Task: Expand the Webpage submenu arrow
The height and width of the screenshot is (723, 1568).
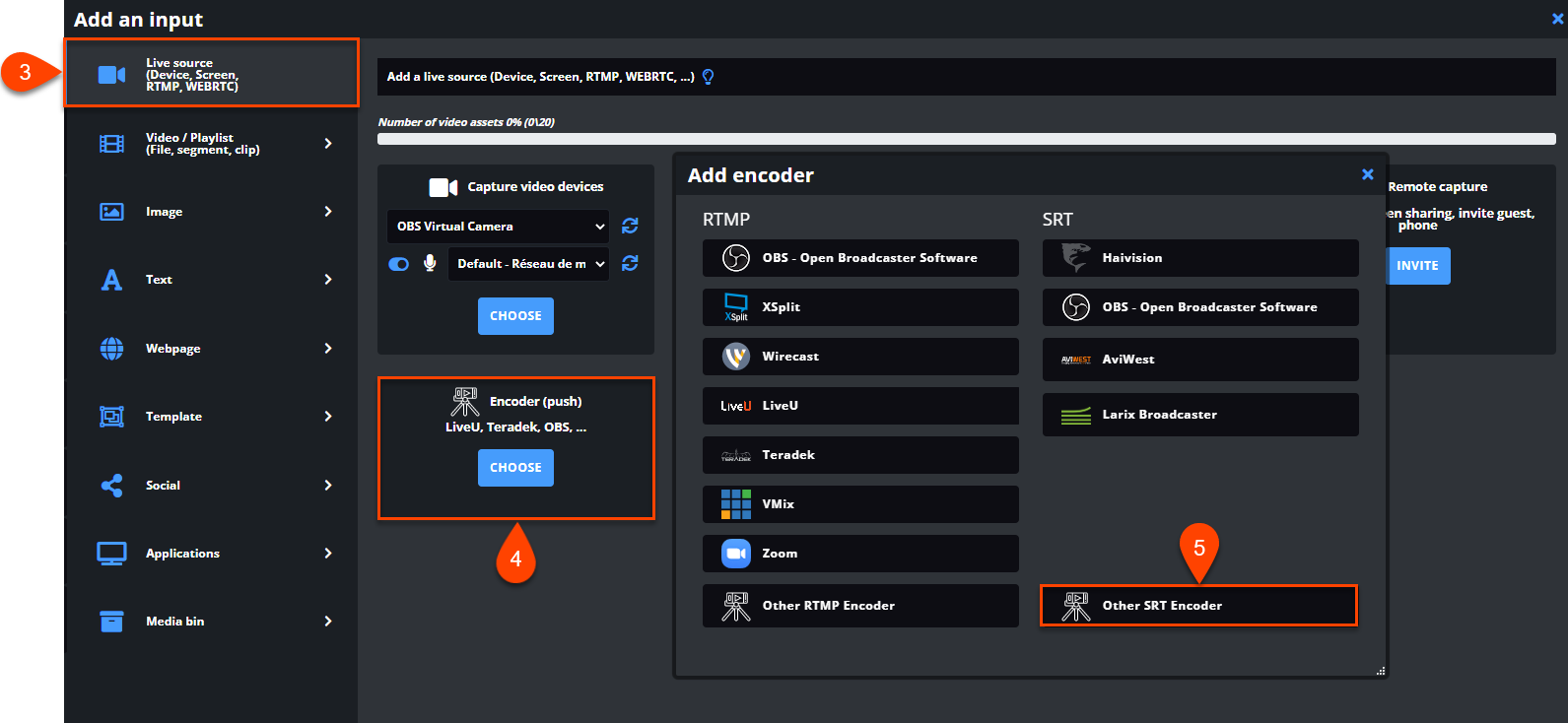Action: (x=328, y=349)
